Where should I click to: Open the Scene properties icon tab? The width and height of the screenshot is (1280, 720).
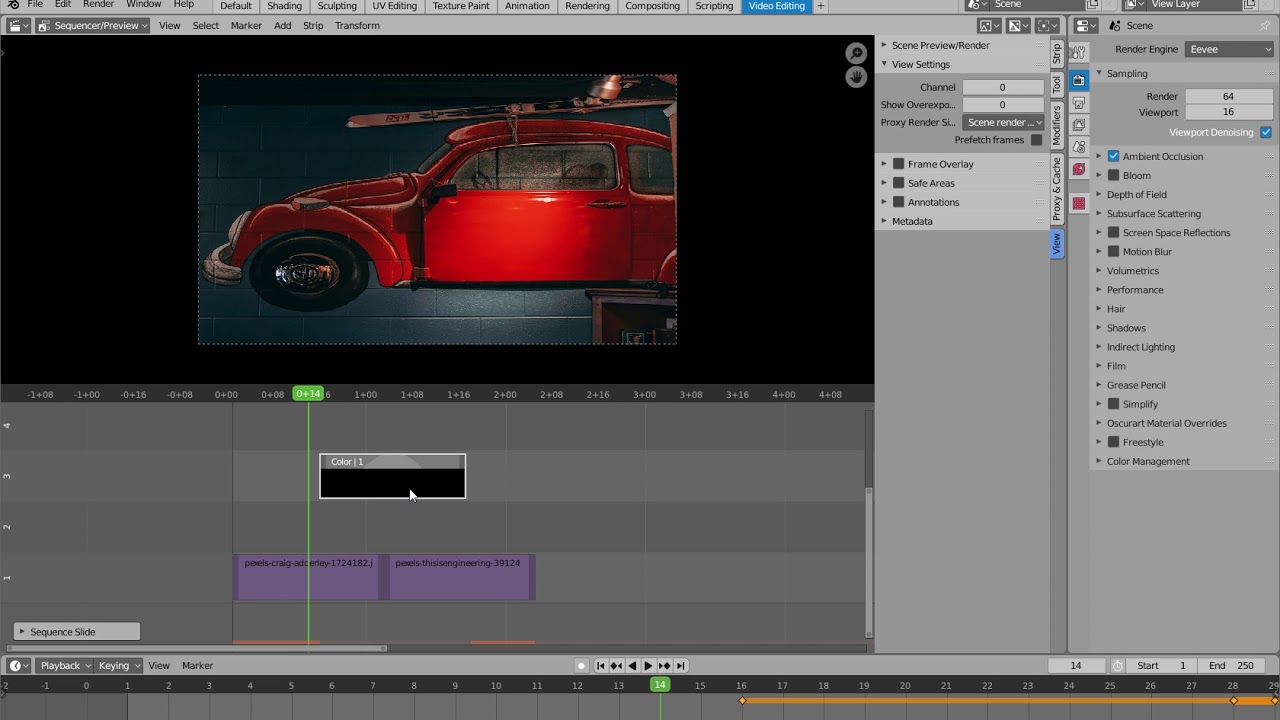pyautogui.click(x=1079, y=147)
